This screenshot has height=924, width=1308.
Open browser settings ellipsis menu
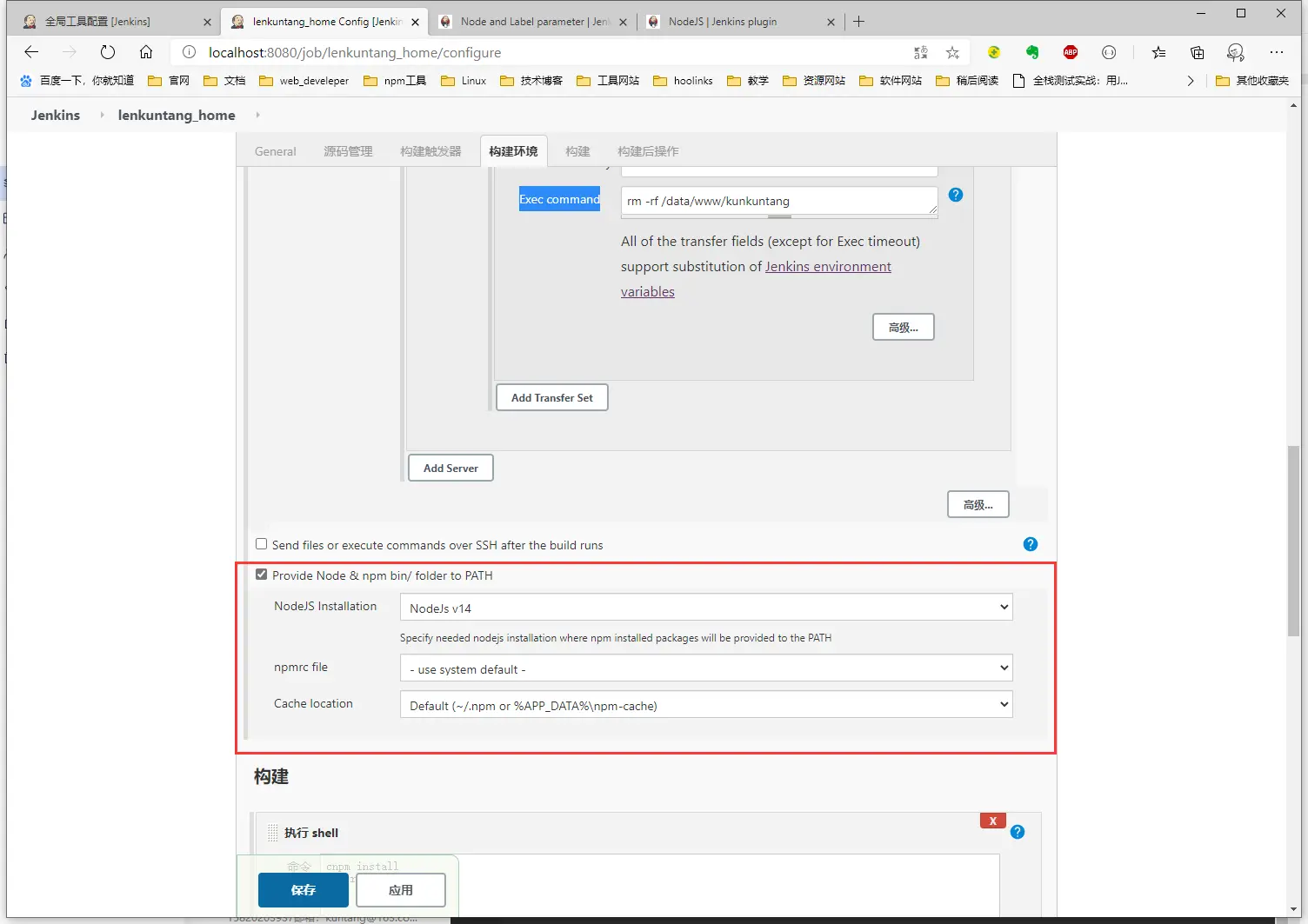(x=1277, y=52)
